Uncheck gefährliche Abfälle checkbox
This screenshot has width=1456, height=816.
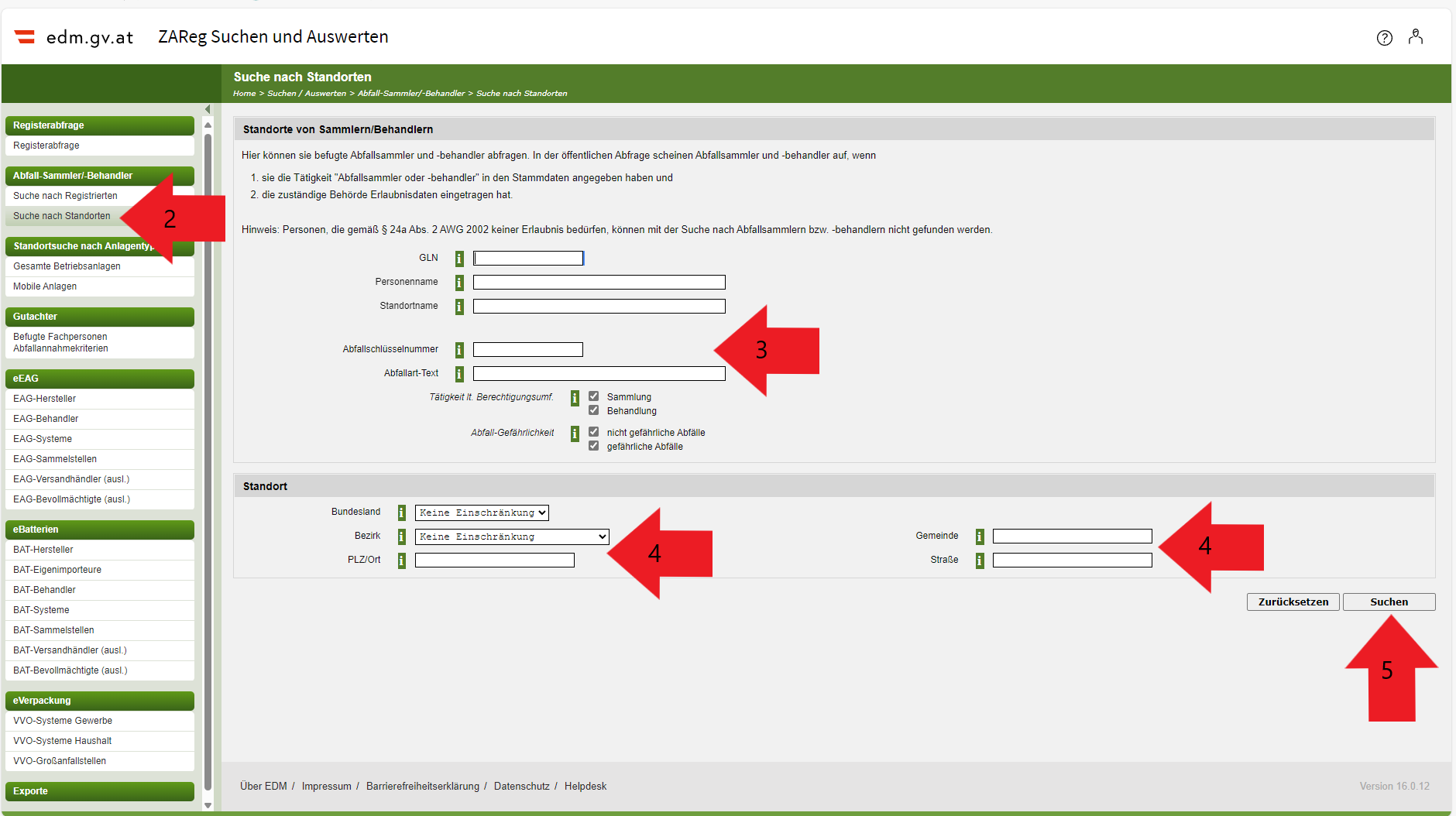point(594,446)
